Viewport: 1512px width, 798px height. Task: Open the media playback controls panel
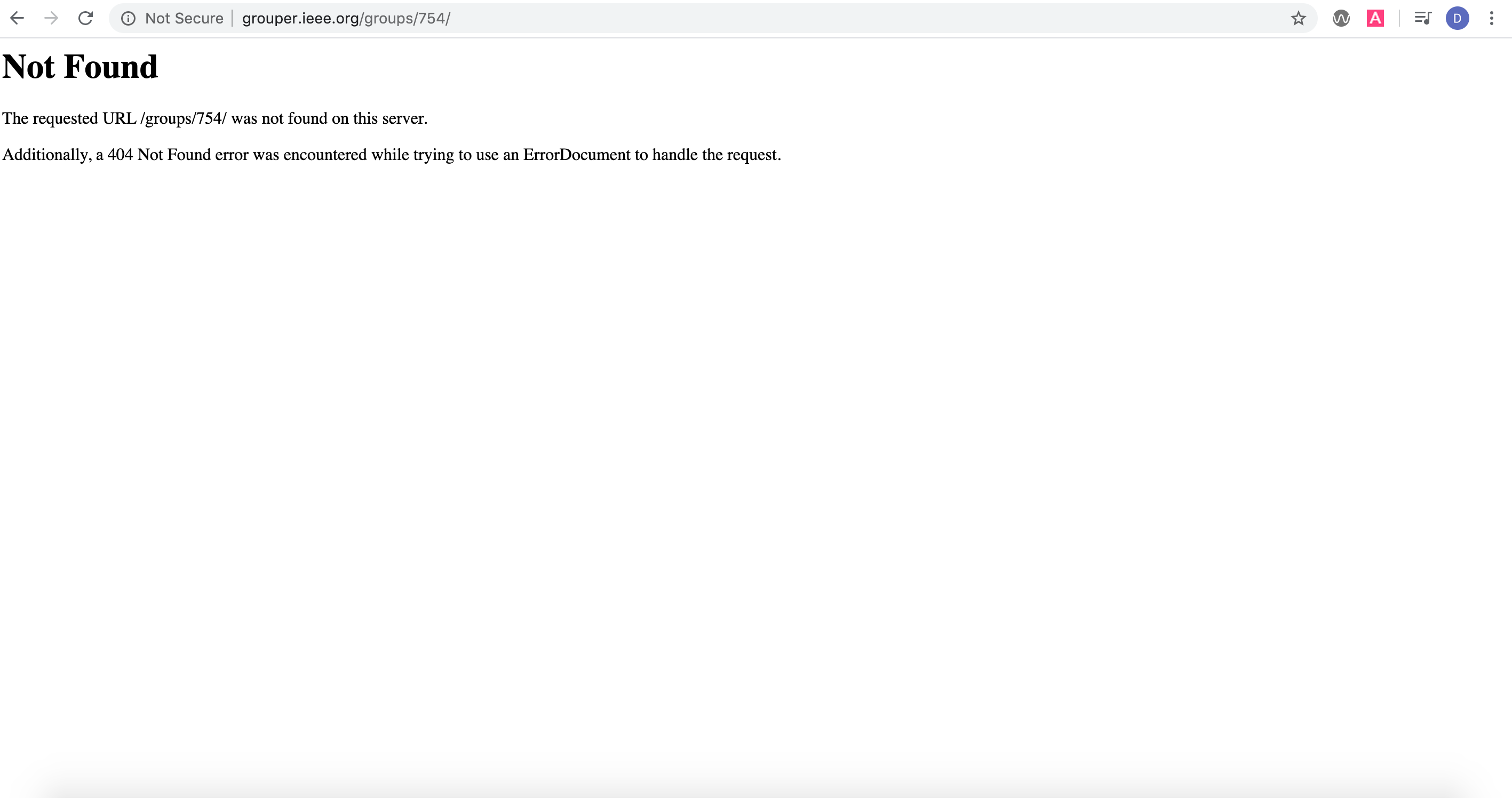click(x=1423, y=18)
